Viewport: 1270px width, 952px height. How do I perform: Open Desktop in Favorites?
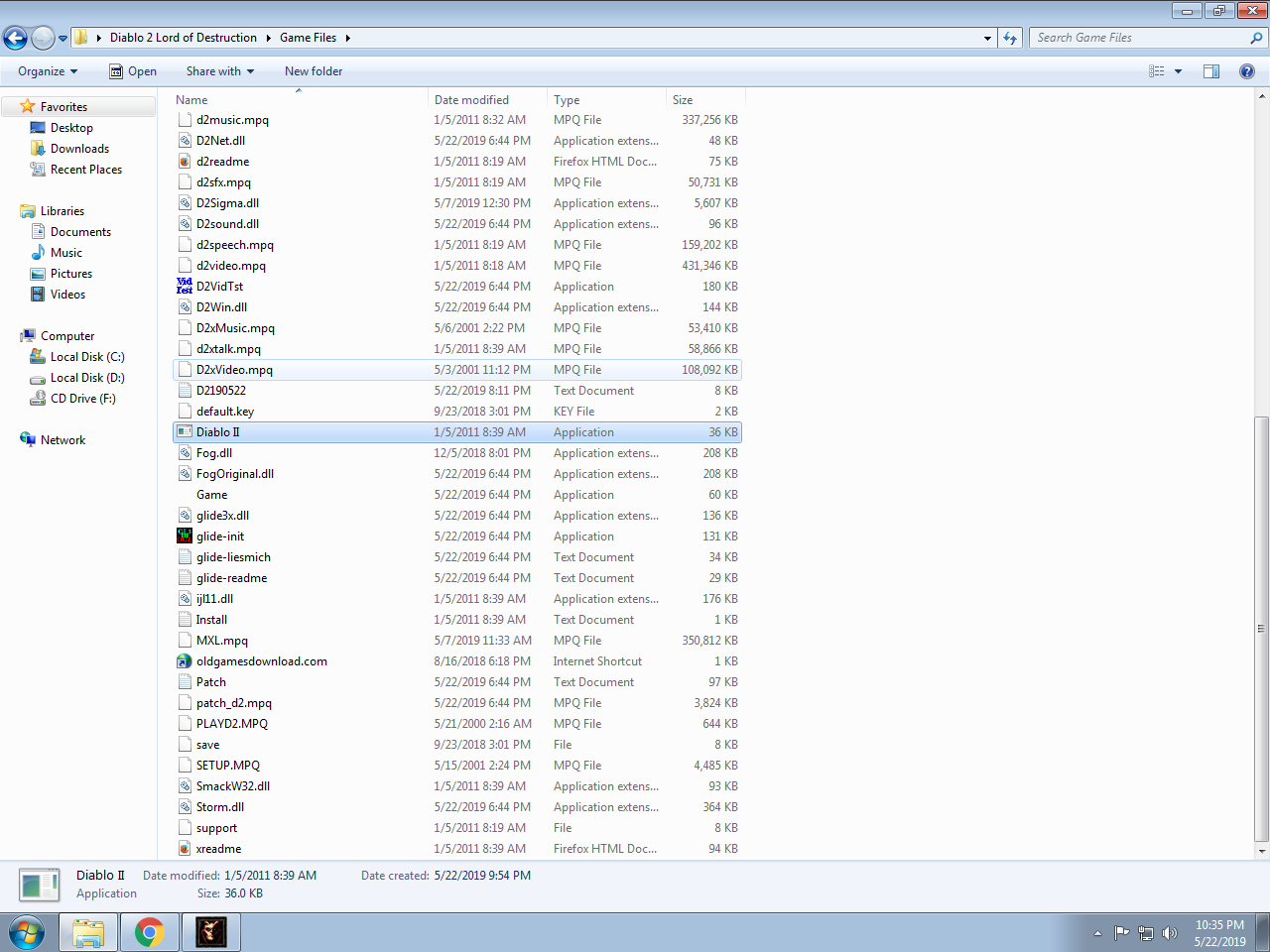click(x=71, y=128)
